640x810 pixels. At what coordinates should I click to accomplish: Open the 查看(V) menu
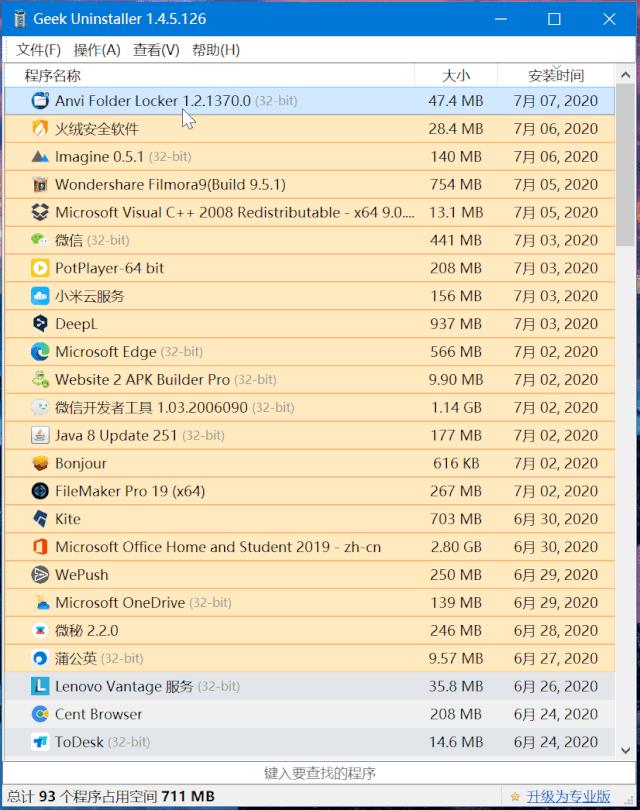click(157, 50)
